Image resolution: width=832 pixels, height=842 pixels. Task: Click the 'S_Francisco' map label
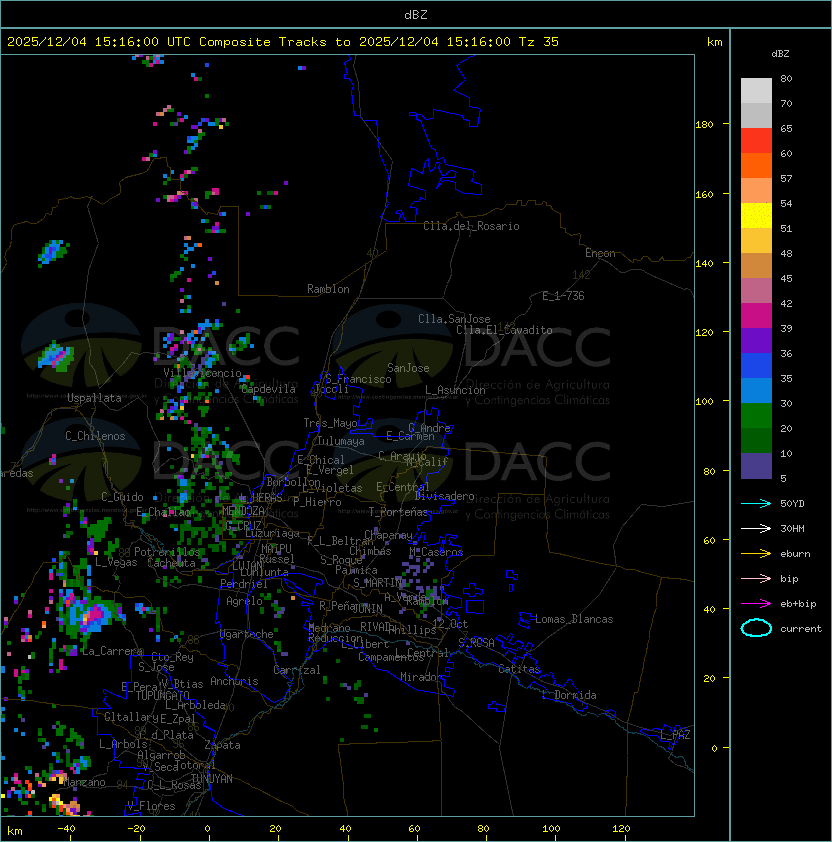pos(358,379)
